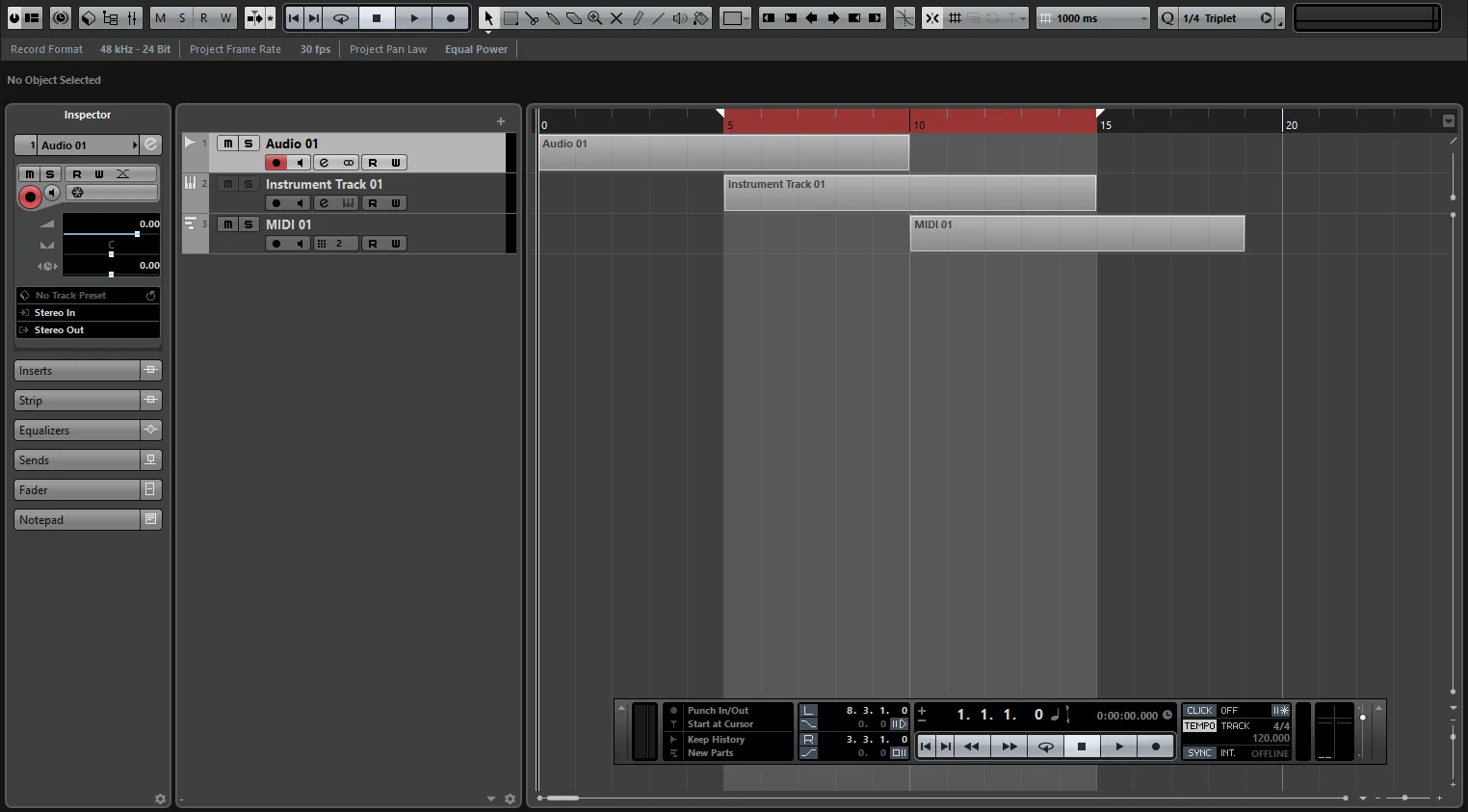Enable read automation on Instrument Track 01
Image resolution: width=1468 pixels, height=812 pixels.
tap(373, 203)
